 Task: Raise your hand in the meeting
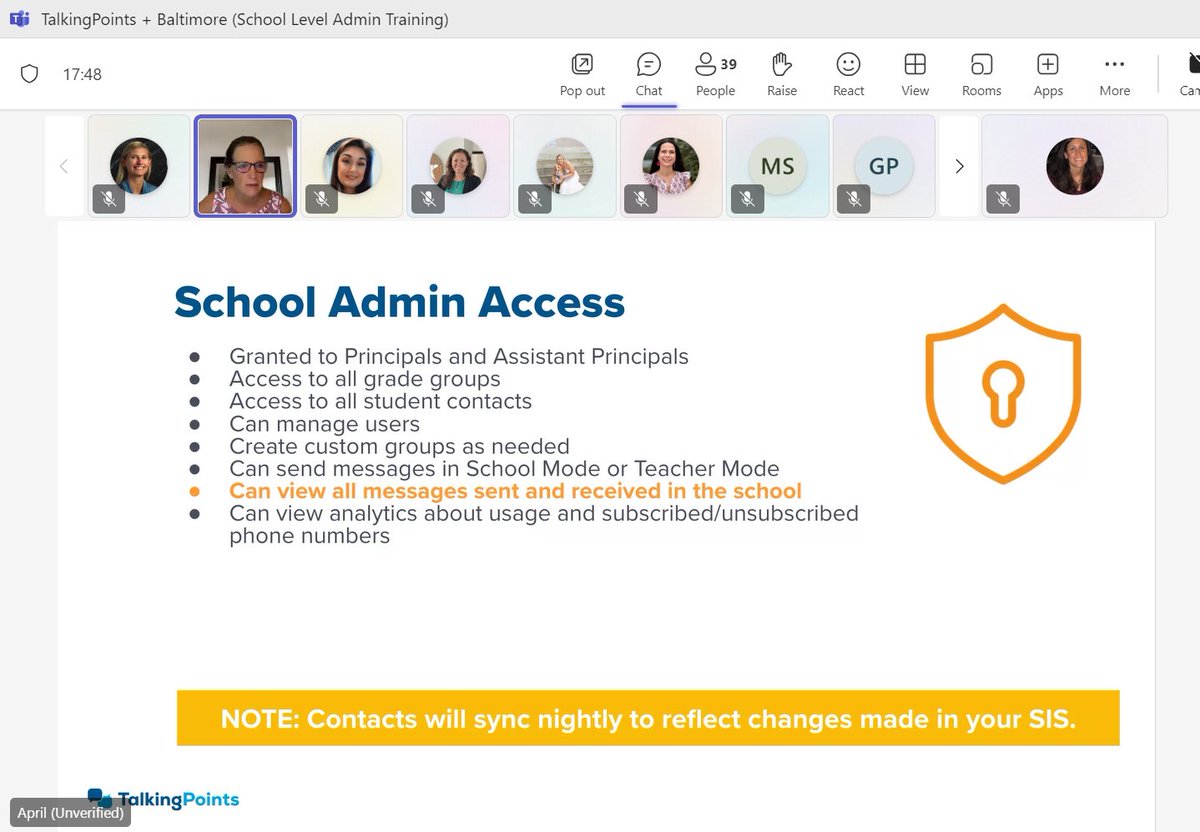(782, 75)
